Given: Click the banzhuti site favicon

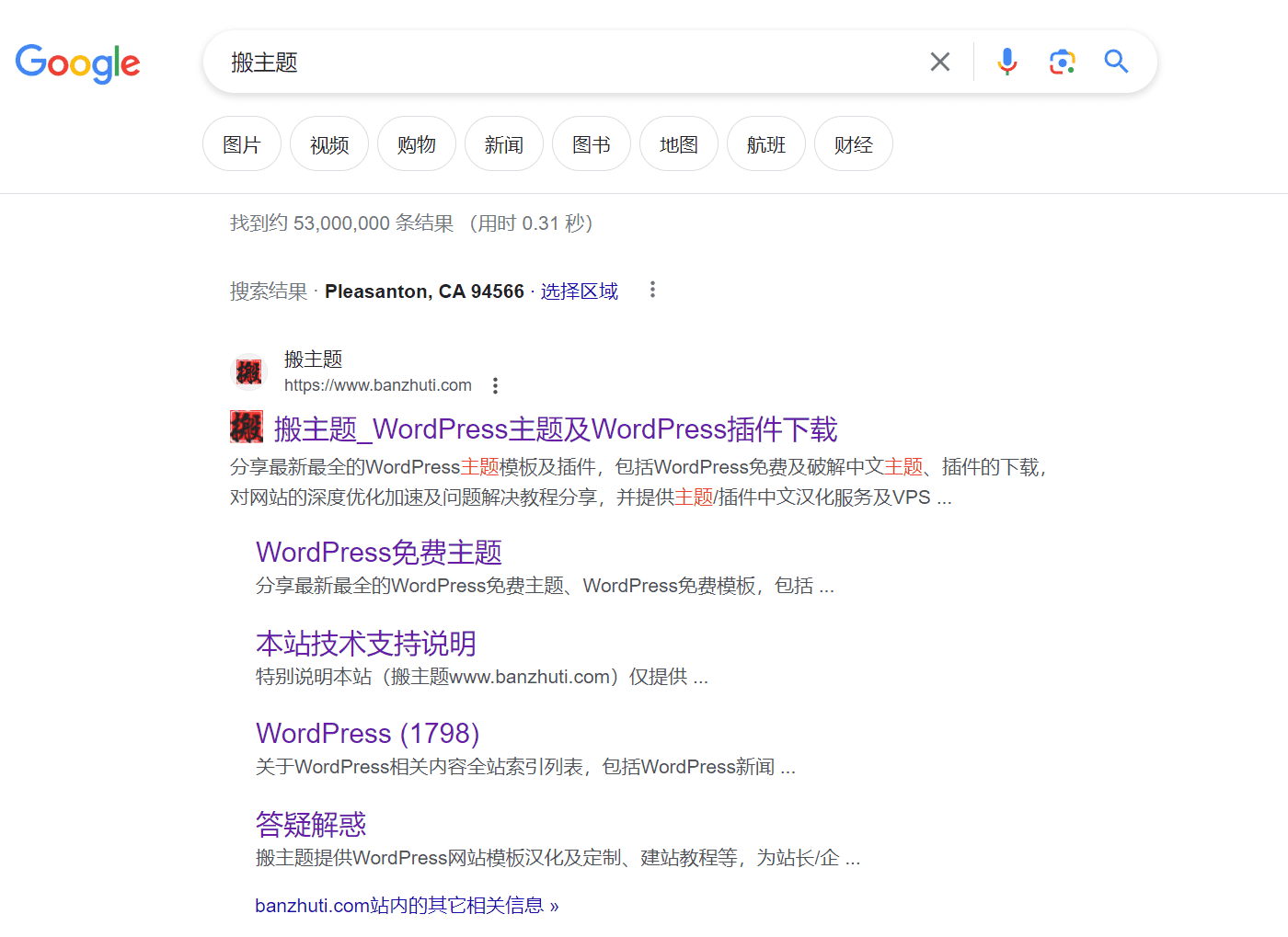Looking at the screenshot, I should [x=248, y=371].
